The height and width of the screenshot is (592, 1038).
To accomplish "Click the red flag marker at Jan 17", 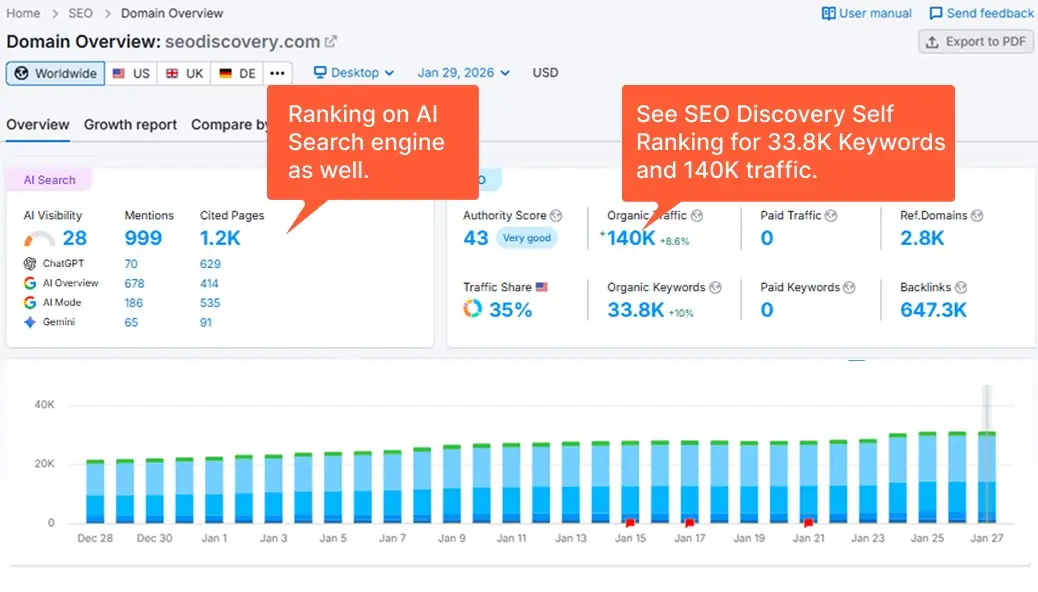I will pos(689,522).
